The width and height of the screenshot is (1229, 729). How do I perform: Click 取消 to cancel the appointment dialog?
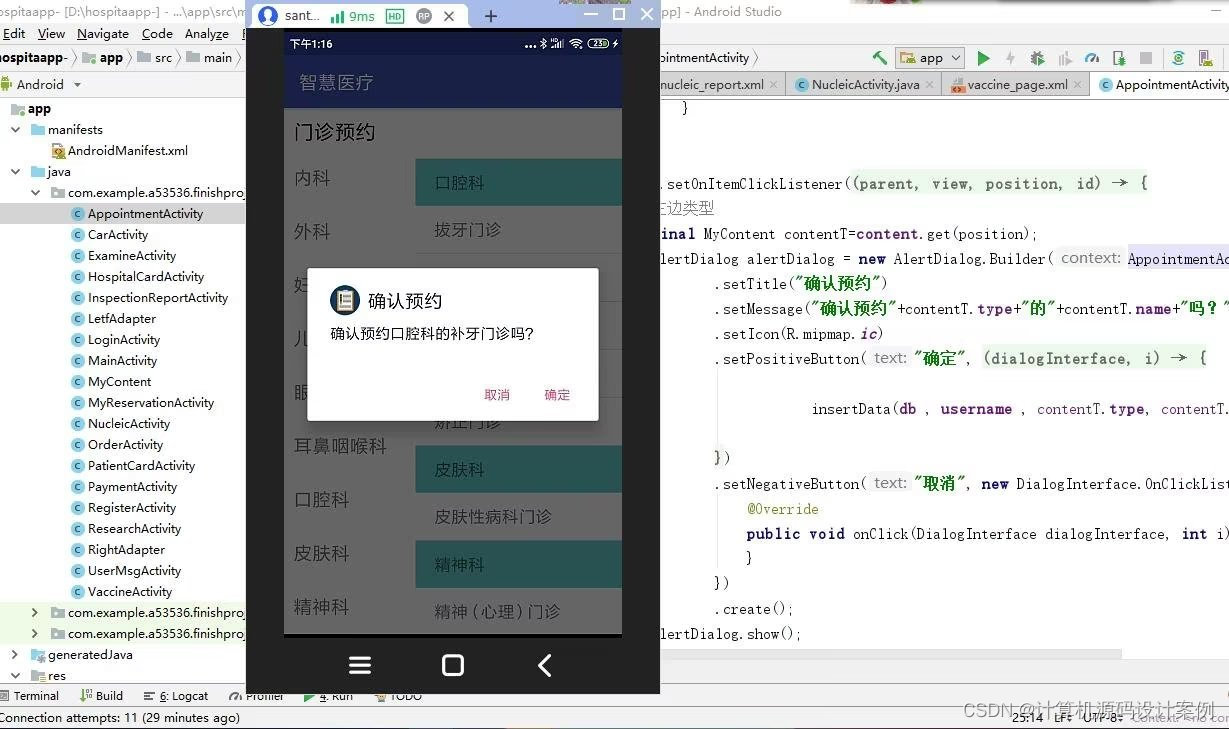pos(497,395)
